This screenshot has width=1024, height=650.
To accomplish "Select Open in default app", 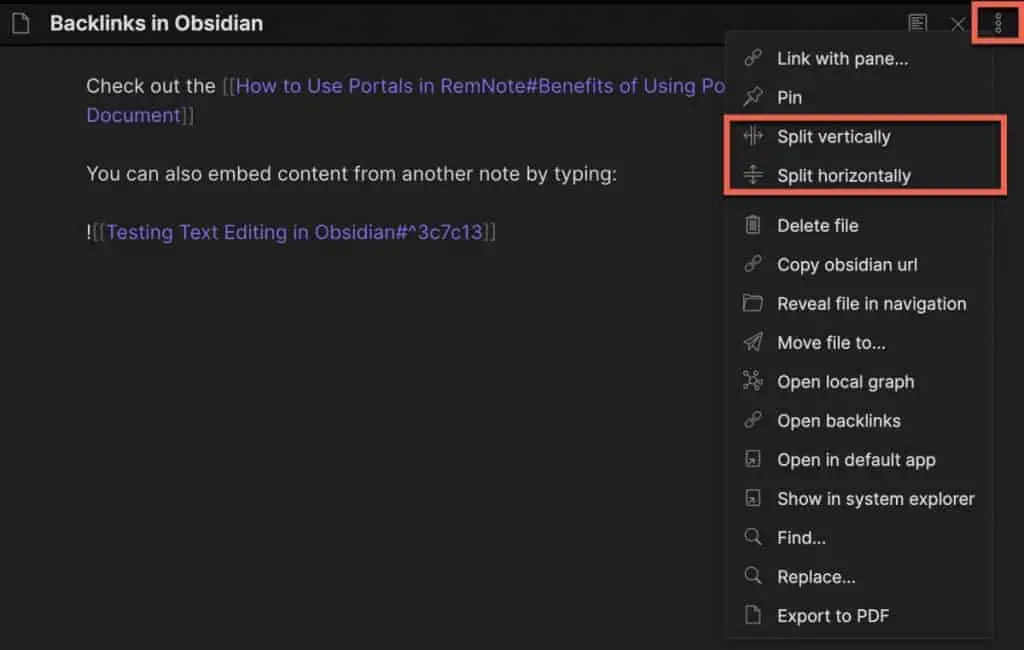I will pos(856,459).
